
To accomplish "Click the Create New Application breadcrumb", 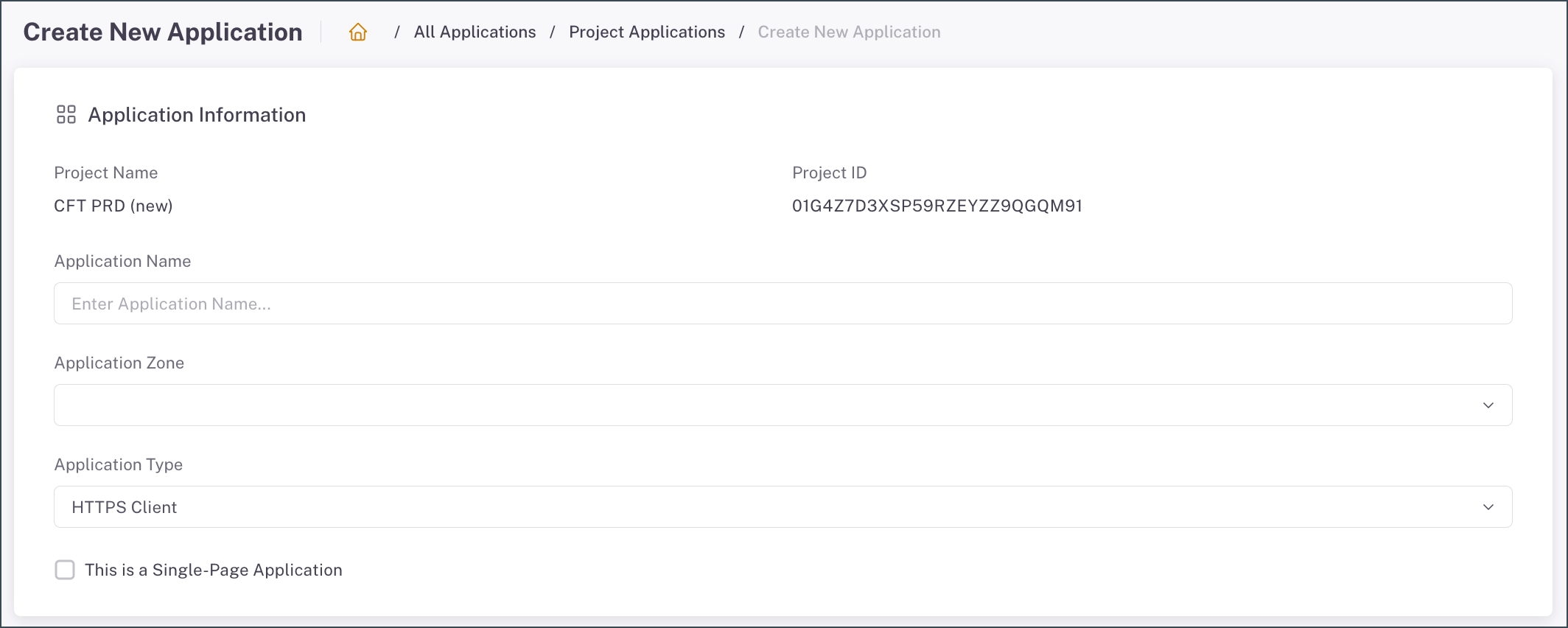I will click(849, 32).
